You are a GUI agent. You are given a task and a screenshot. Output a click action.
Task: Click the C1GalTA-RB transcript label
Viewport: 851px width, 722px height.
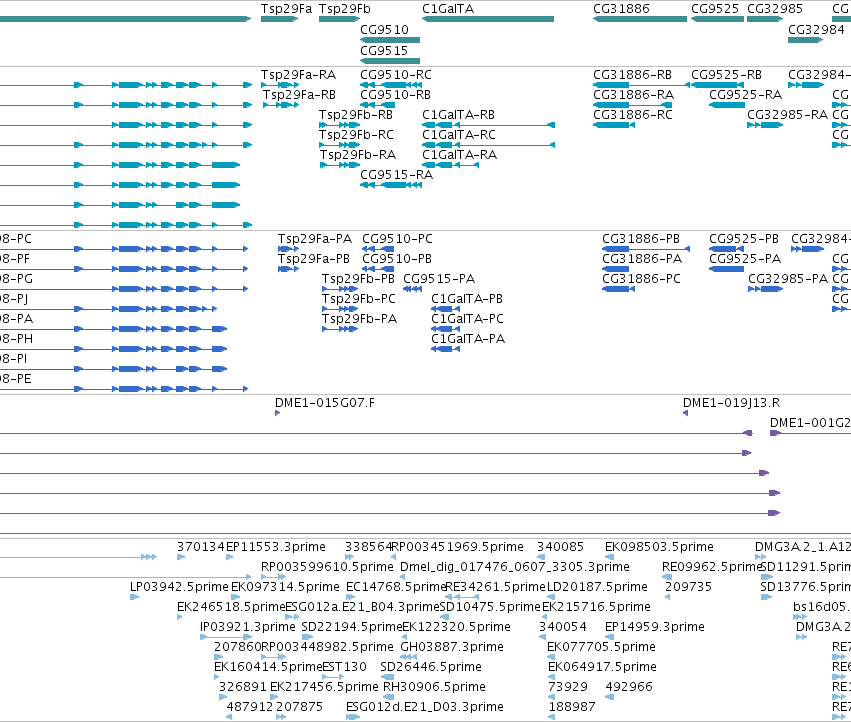[459, 115]
